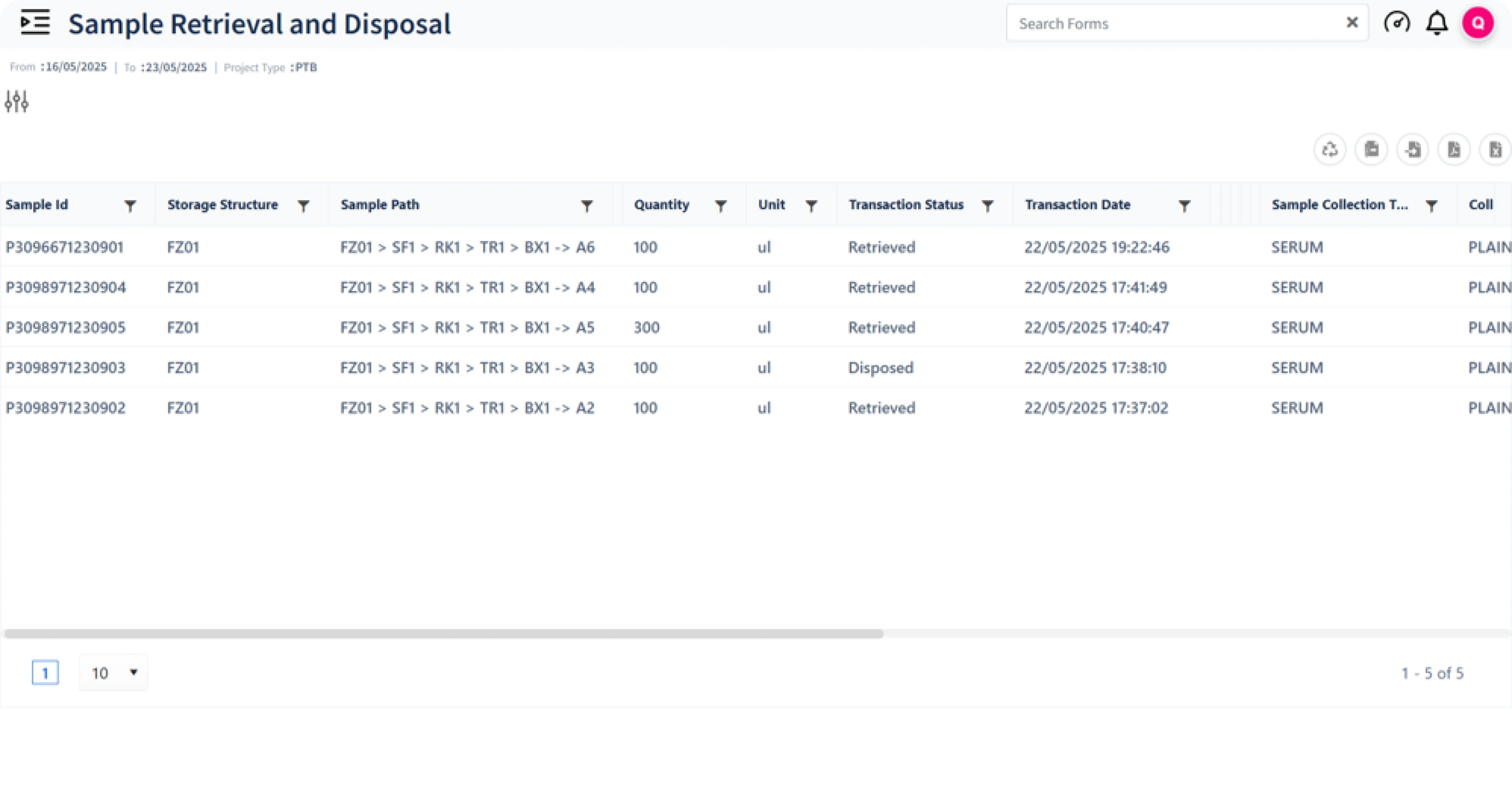Open filter for Transaction Status column
This screenshot has height=799, width=1512.
pos(987,205)
